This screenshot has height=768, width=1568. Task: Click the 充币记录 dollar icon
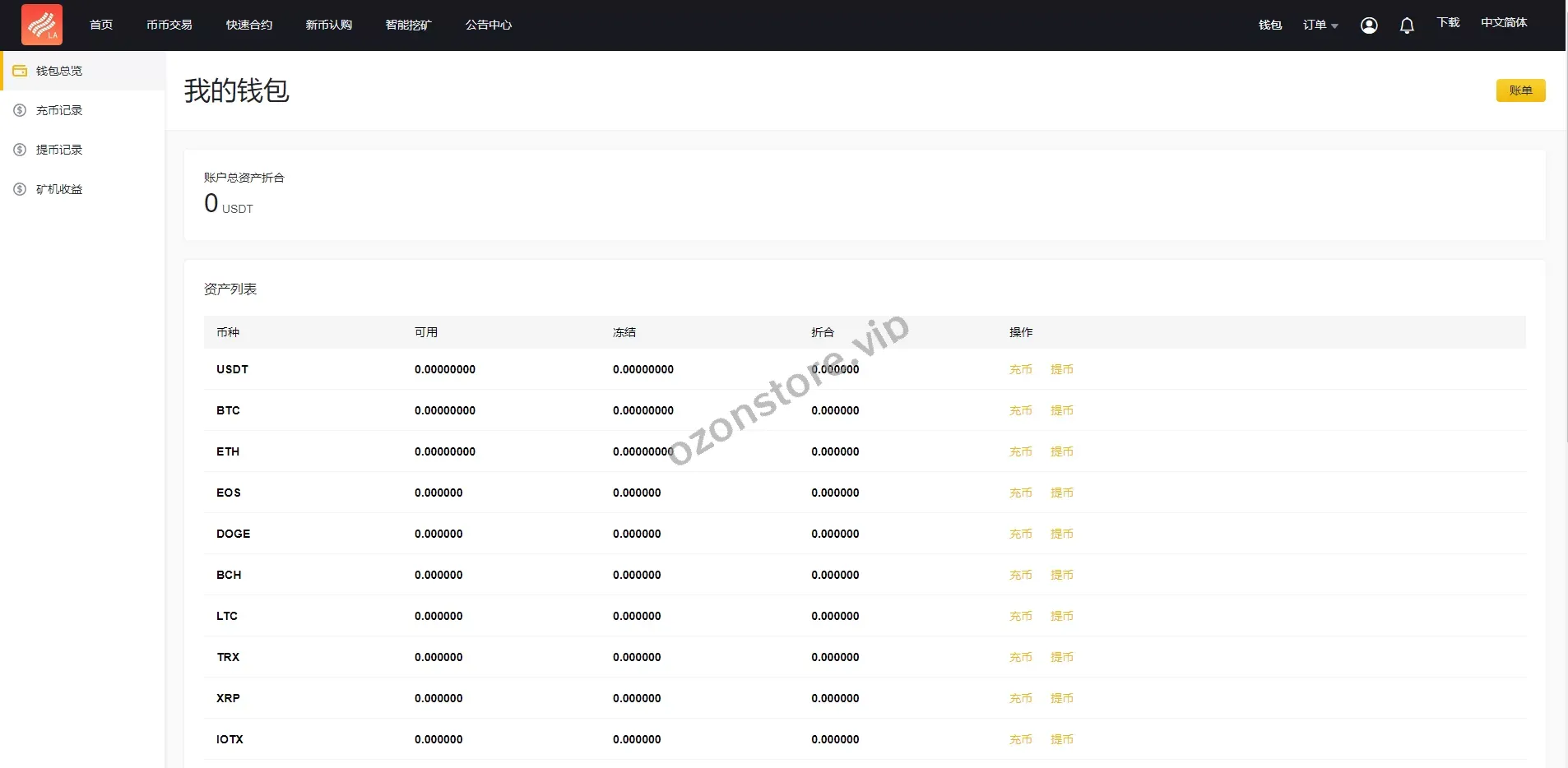point(20,110)
